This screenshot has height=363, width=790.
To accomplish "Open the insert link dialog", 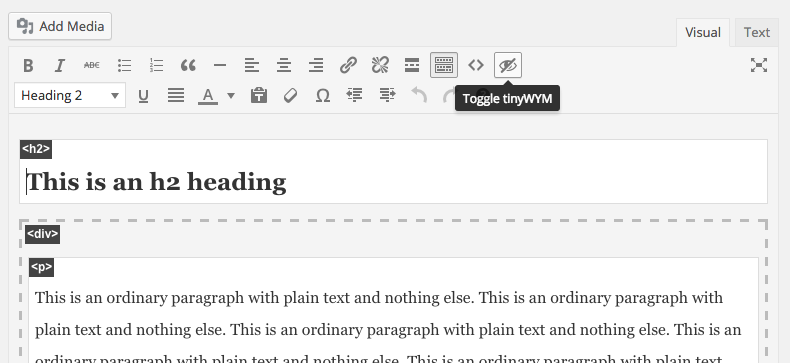I will (x=348, y=66).
